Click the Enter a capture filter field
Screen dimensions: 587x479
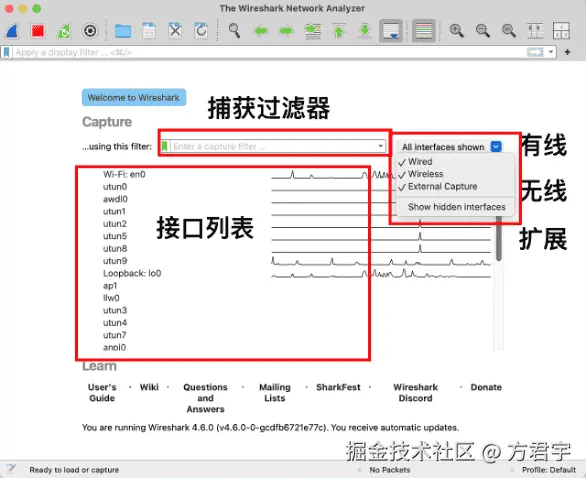[x=273, y=146]
